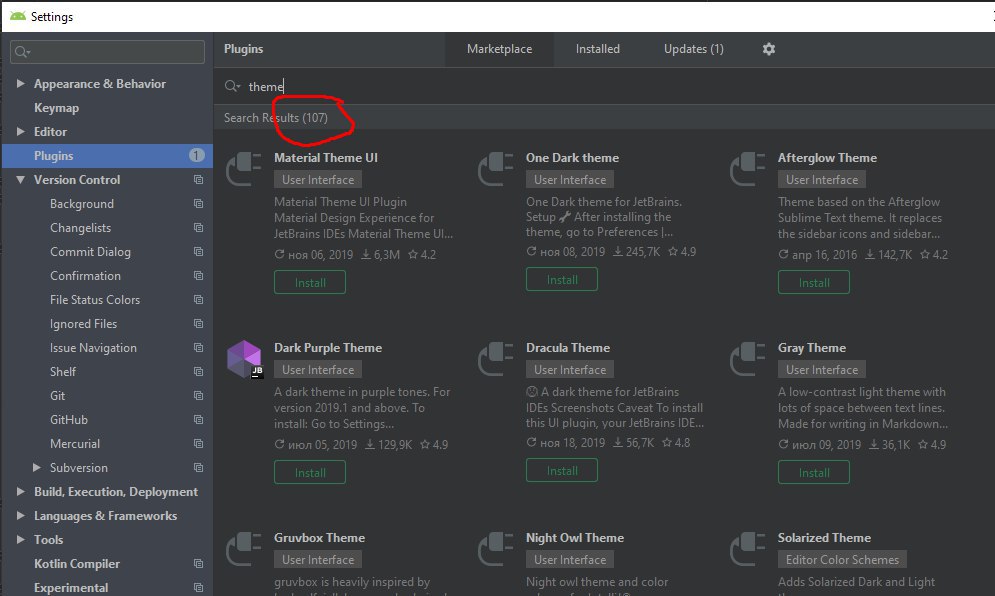Image resolution: width=995 pixels, height=596 pixels.
Task: Click the project-level icon beside Version Control
Action: (199, 180)
